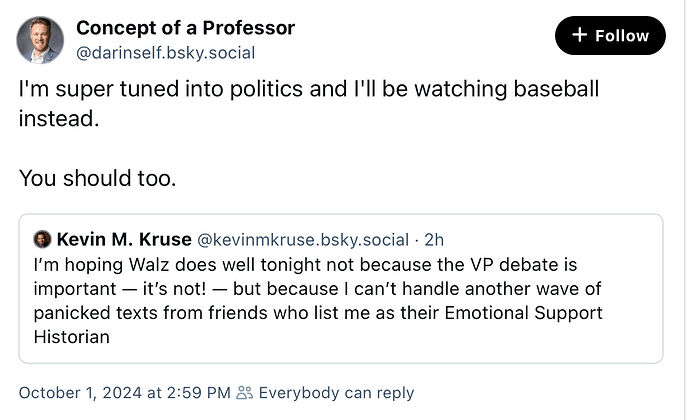Click the plus icon inside Follow
The height and width of the screenshot is (420, 690).
[579, 36]
